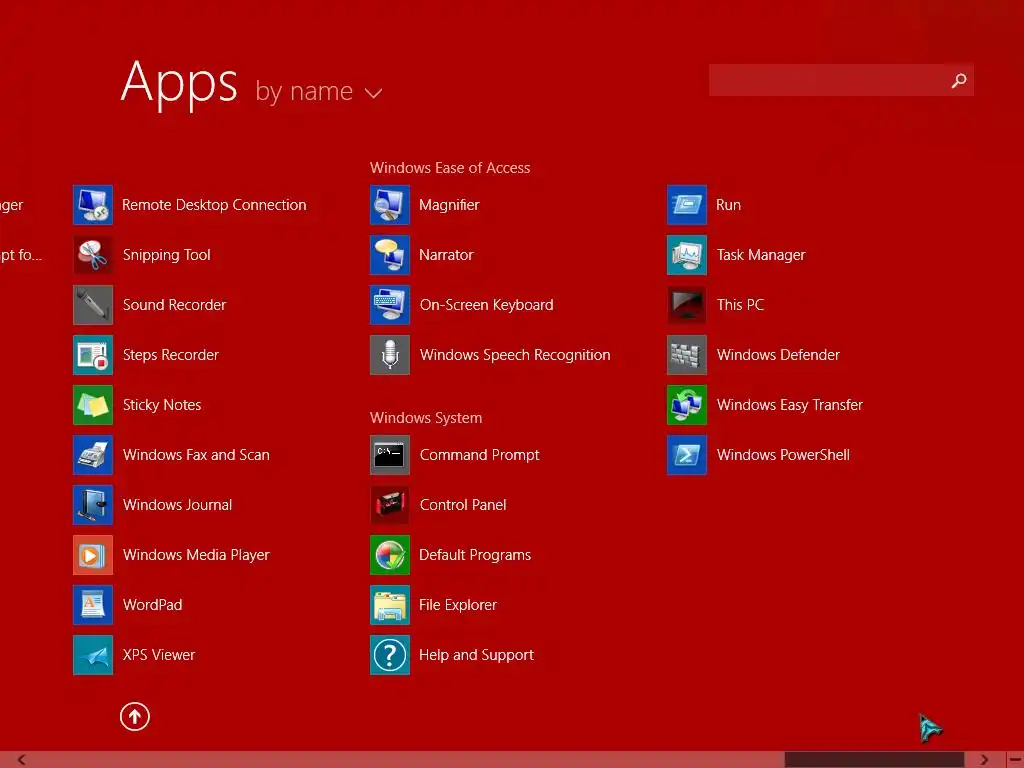
Task: Click the scrollbar right arrow
Action: click(x=984, y=760)
